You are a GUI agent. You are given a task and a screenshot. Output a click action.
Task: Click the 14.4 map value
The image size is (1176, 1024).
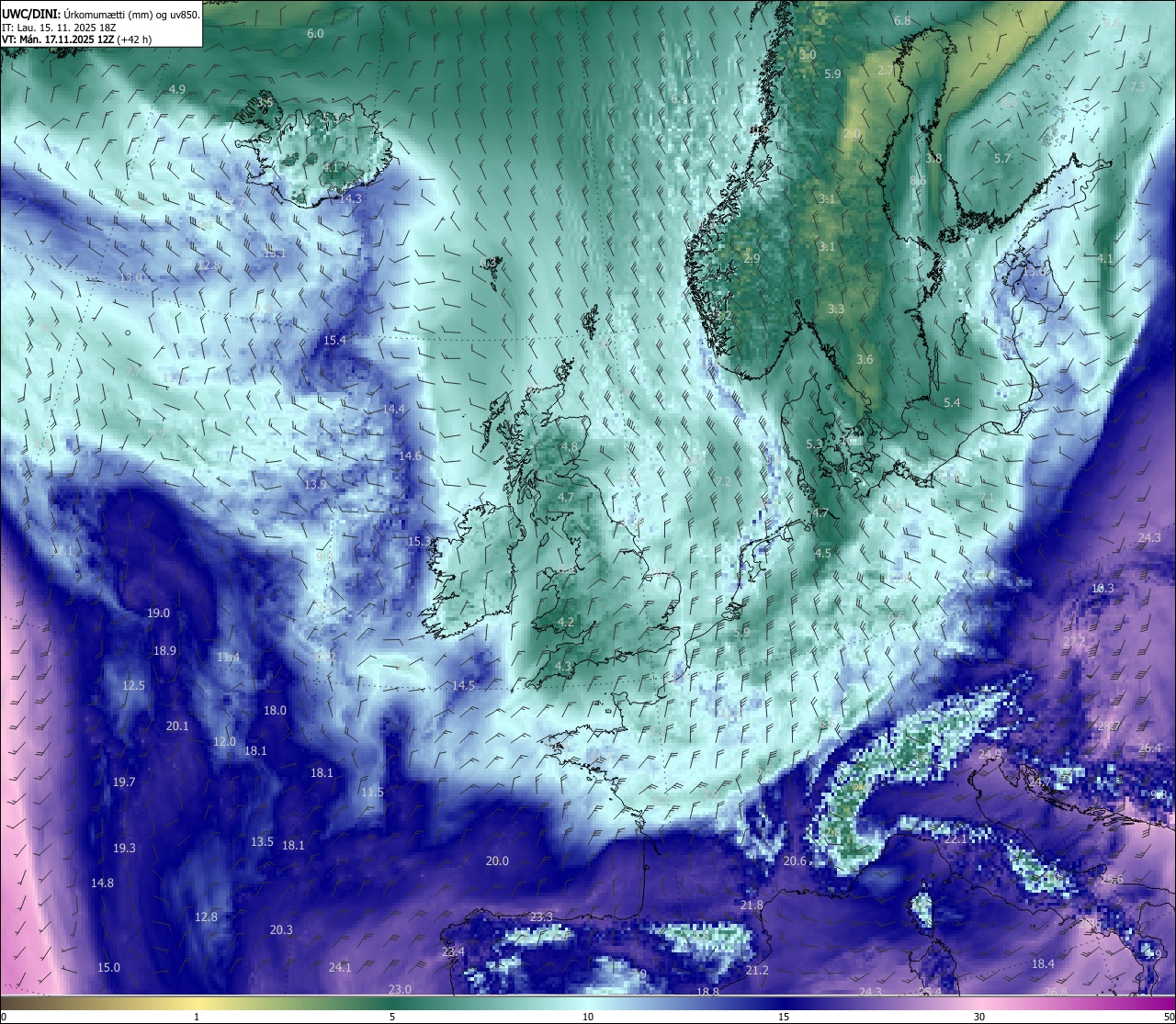tap(393, 409)
